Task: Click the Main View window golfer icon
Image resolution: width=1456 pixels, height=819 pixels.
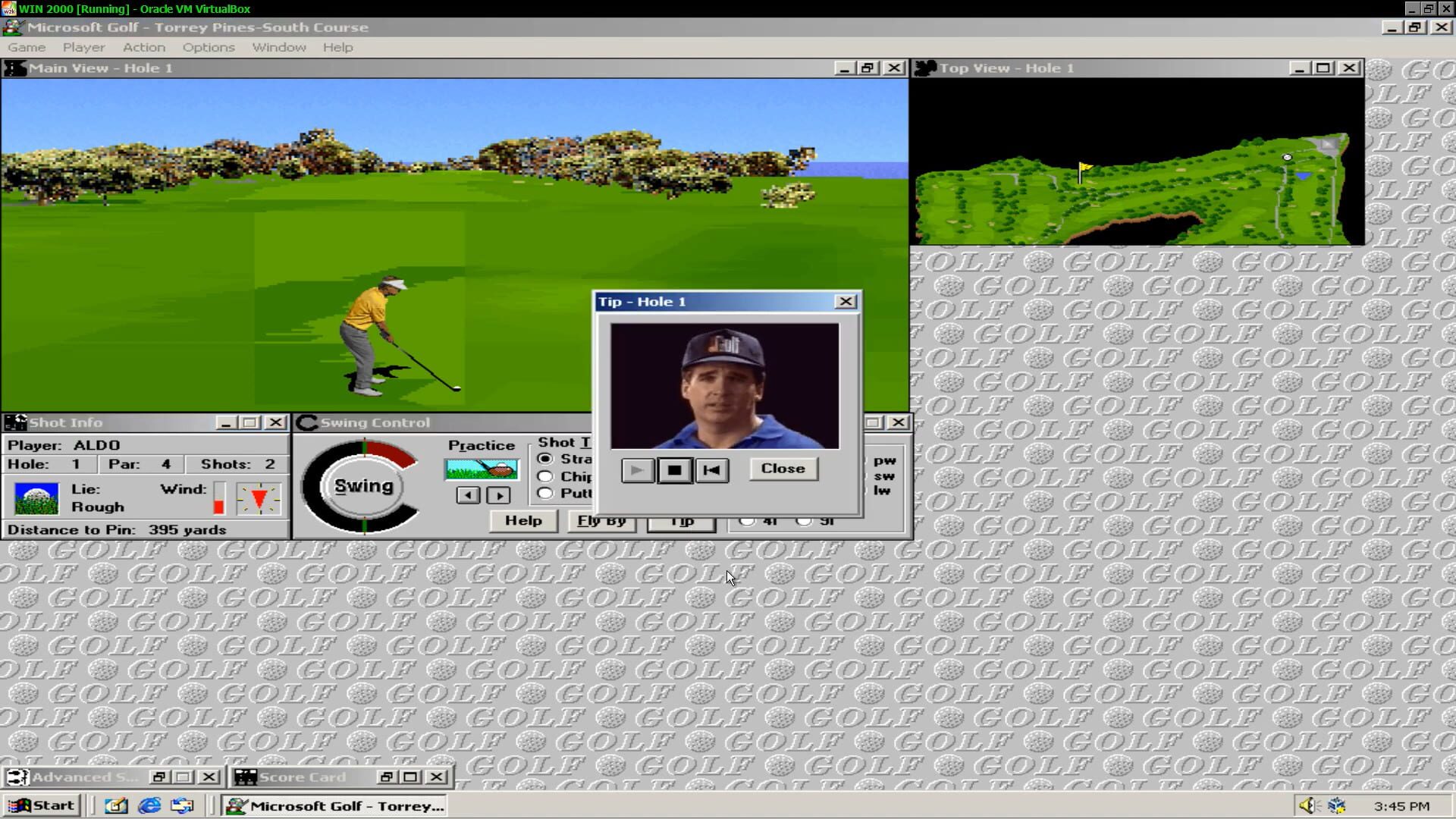Action: [x=15, y=67]
